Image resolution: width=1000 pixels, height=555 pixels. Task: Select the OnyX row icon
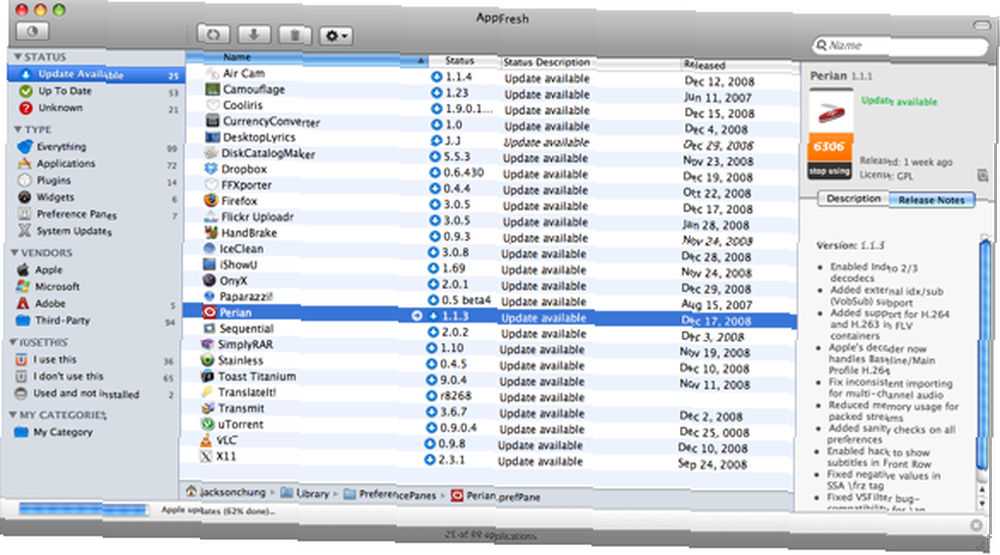(209, 280)
